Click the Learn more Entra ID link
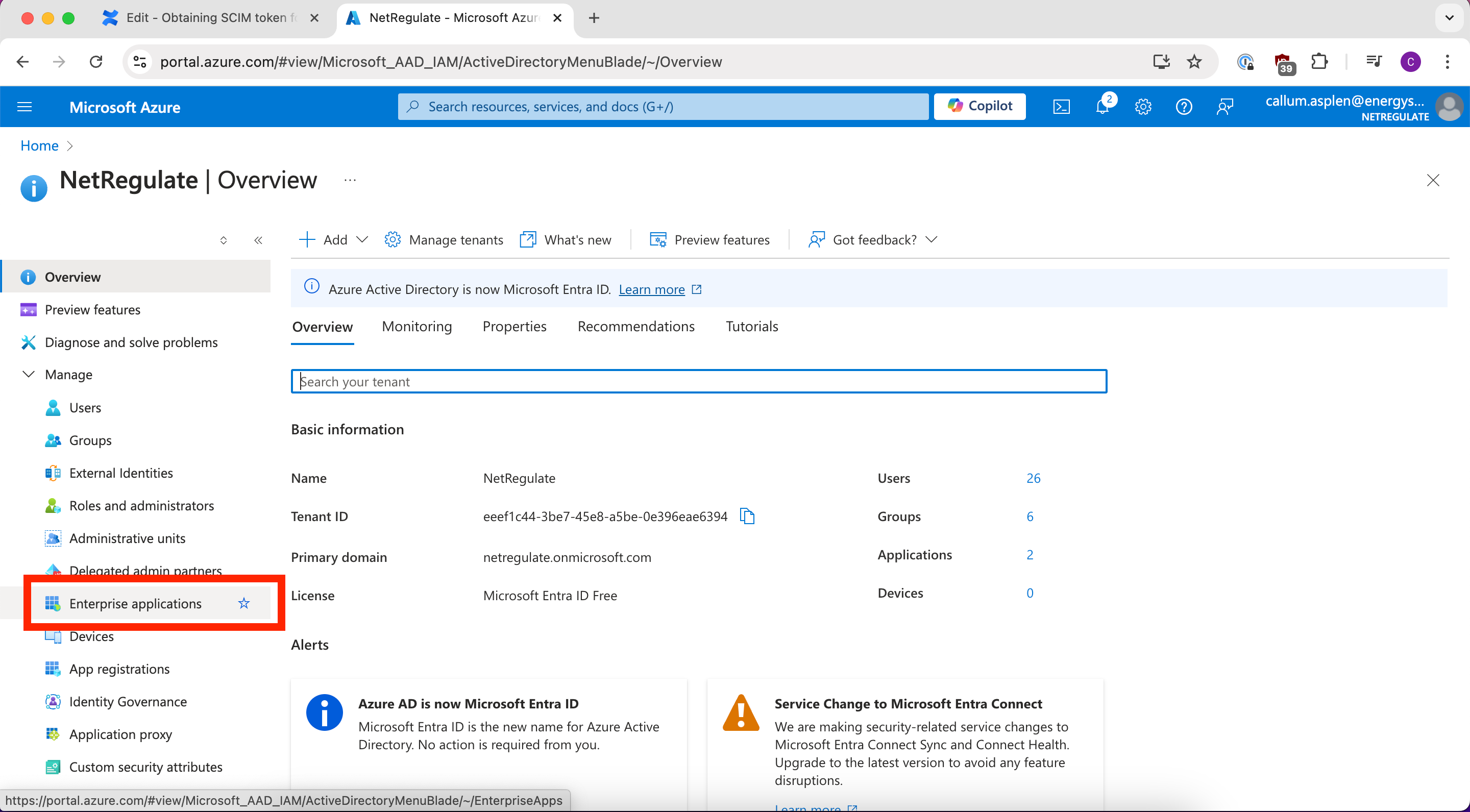Image resolution: width=1470 pixels, height=812 pixels. pyautogui.click(x=651, y=289)
